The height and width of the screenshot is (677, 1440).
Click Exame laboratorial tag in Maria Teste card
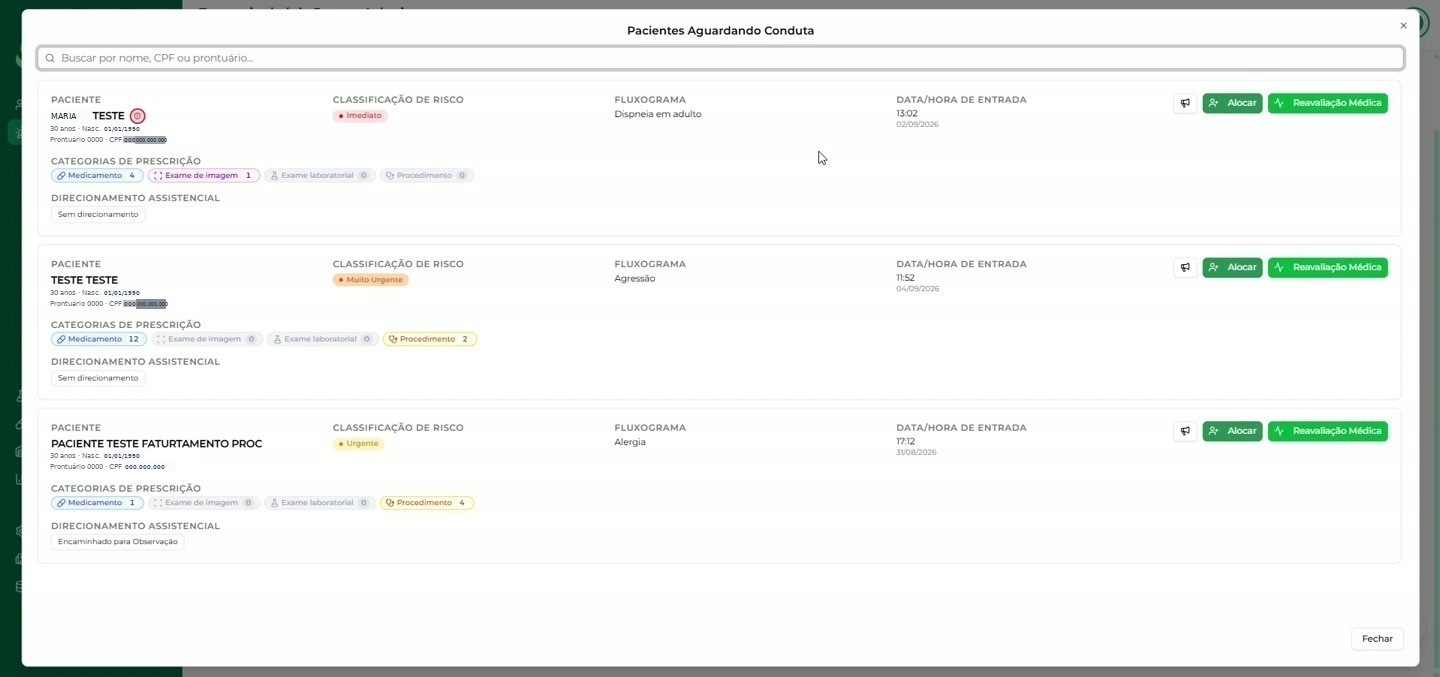319,175
